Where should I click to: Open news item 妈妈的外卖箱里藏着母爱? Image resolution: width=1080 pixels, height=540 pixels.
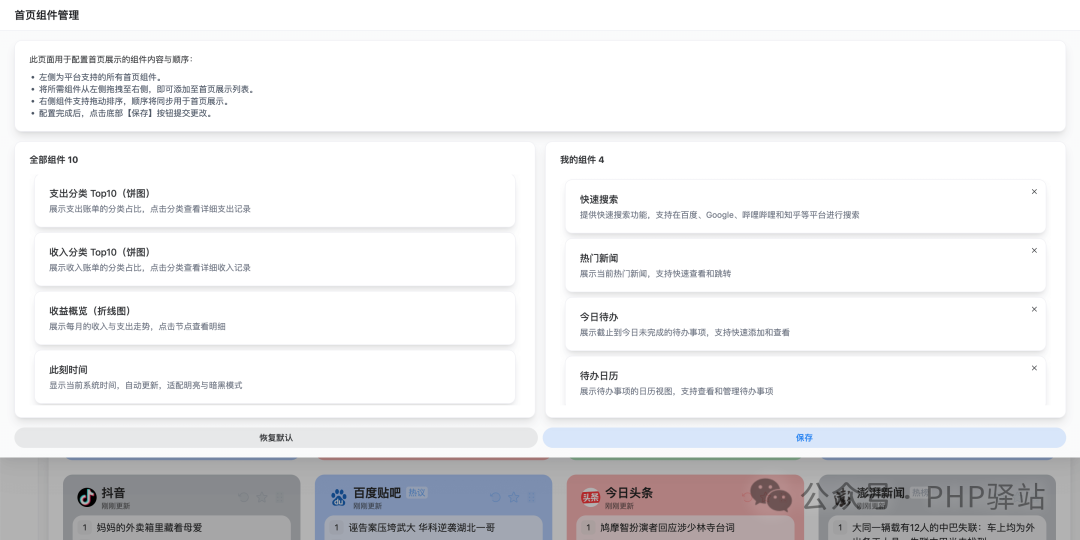point(149,528)
